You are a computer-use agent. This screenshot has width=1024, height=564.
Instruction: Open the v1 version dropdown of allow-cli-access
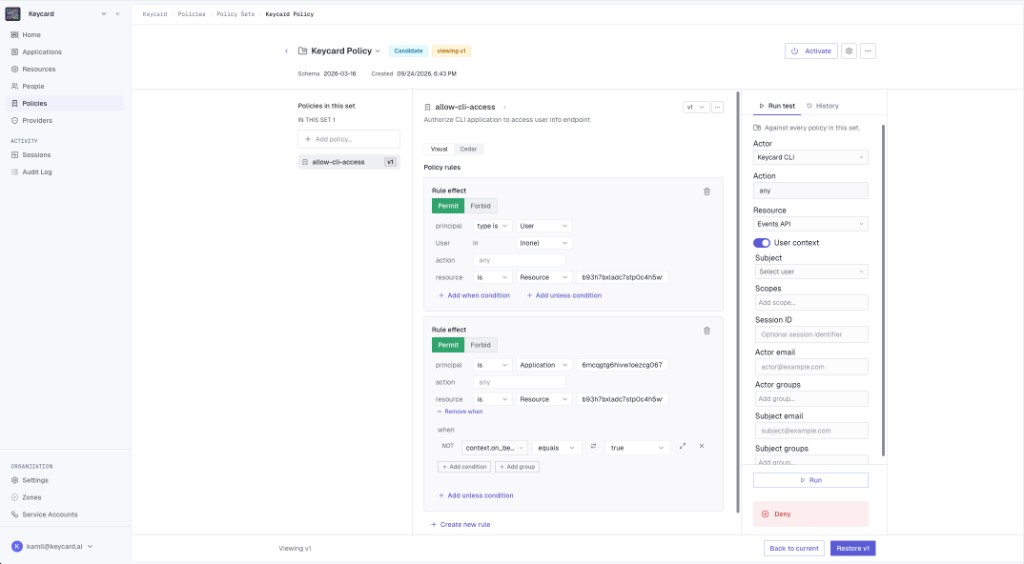696,107
